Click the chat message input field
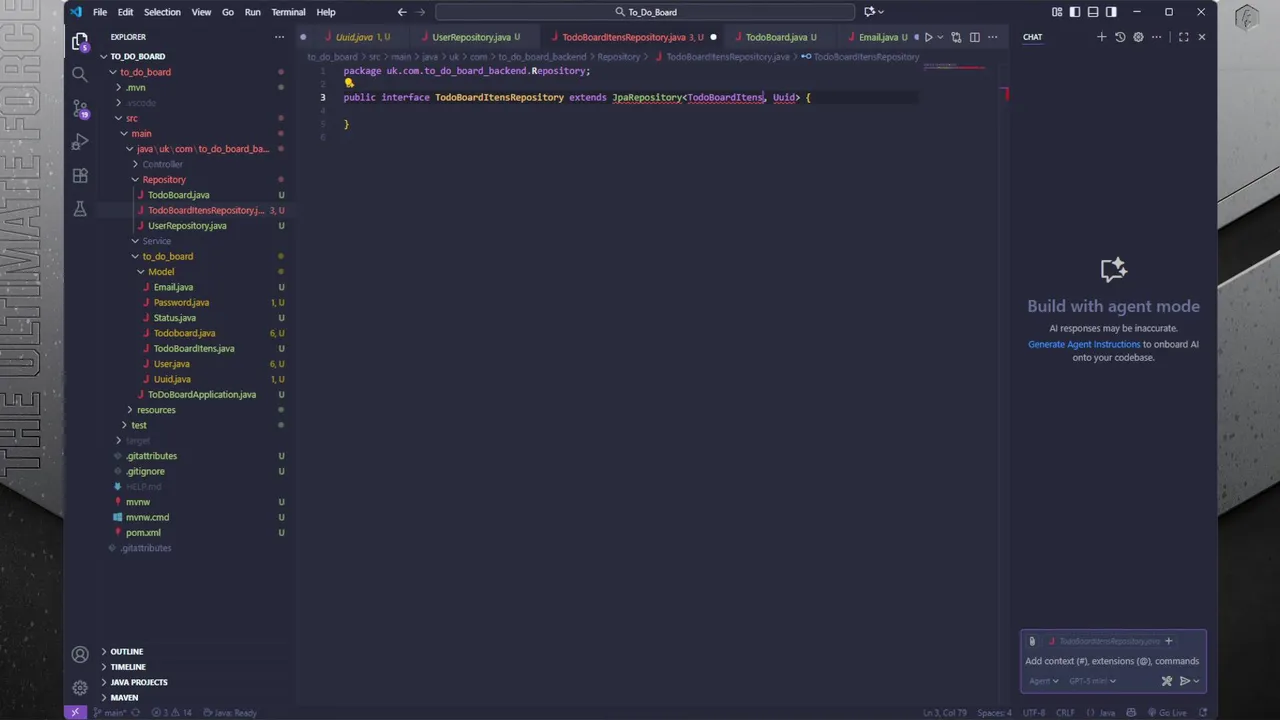This screenshot has width=1280, height=720. pyautogui.click(x=1113, y=661)
